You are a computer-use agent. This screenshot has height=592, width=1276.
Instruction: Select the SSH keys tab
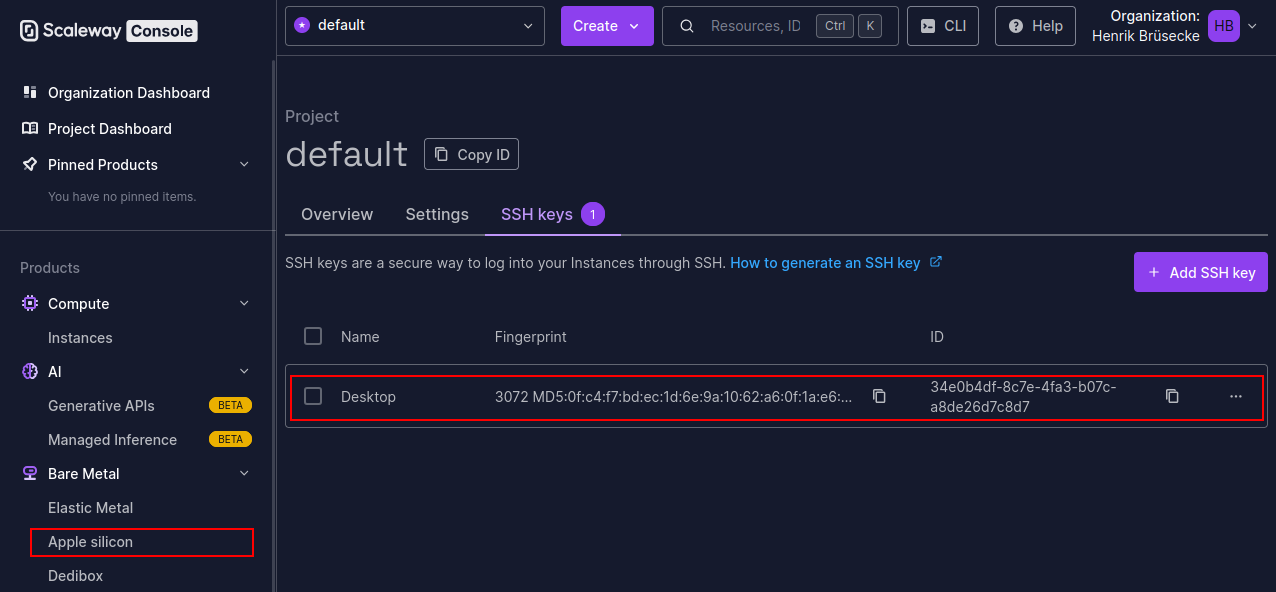553,214
